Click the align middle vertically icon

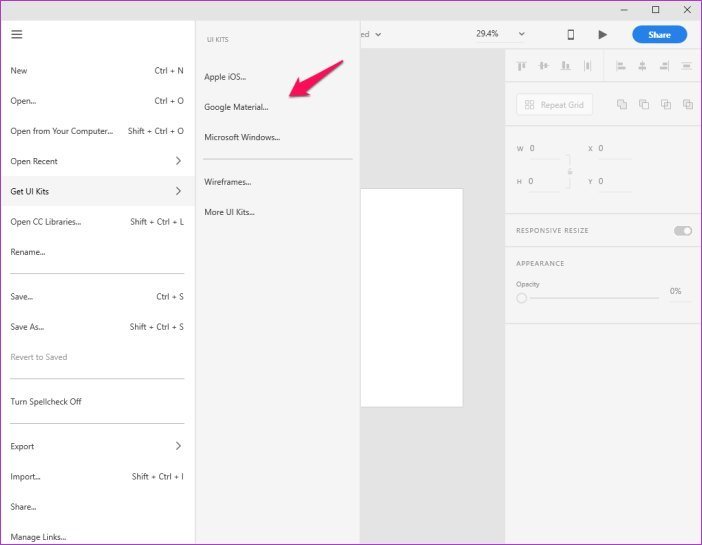click(x=544, y=66)
